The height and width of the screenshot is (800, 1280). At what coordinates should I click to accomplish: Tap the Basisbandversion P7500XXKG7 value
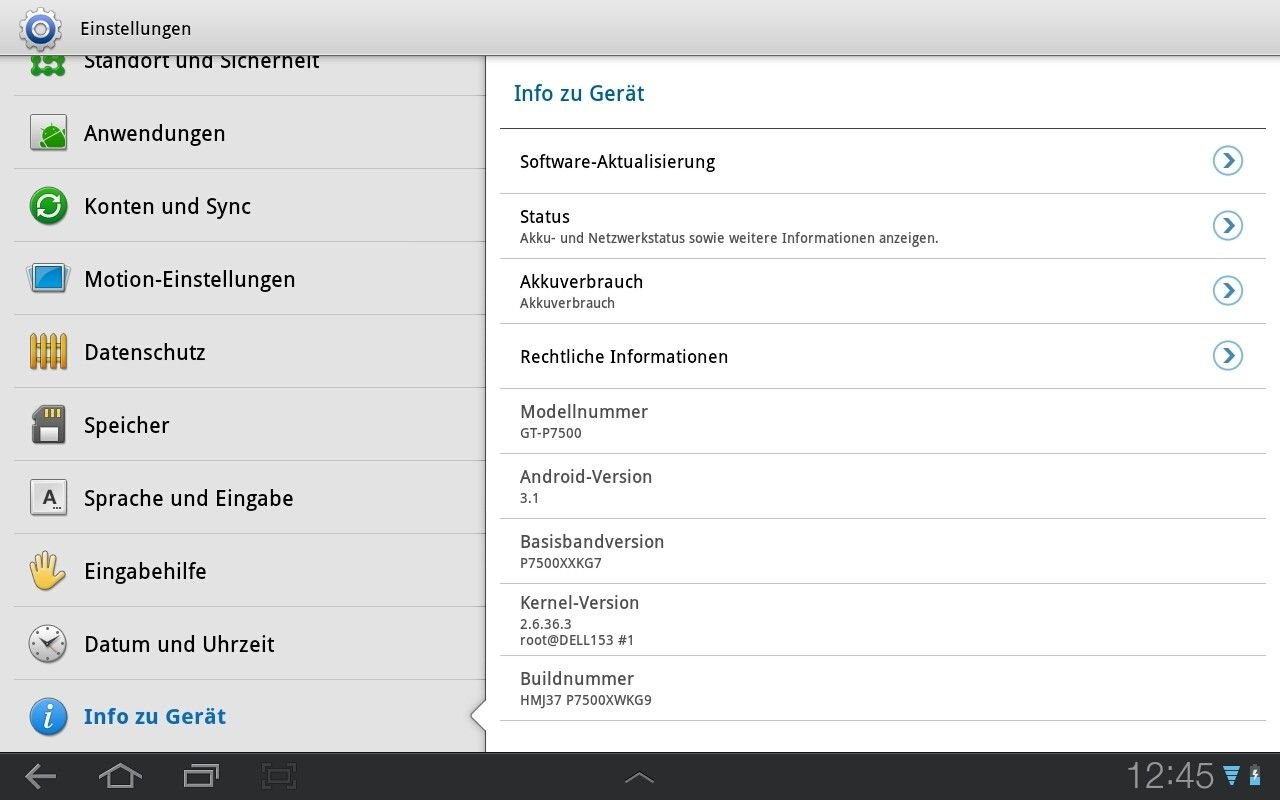coord(560,563)
